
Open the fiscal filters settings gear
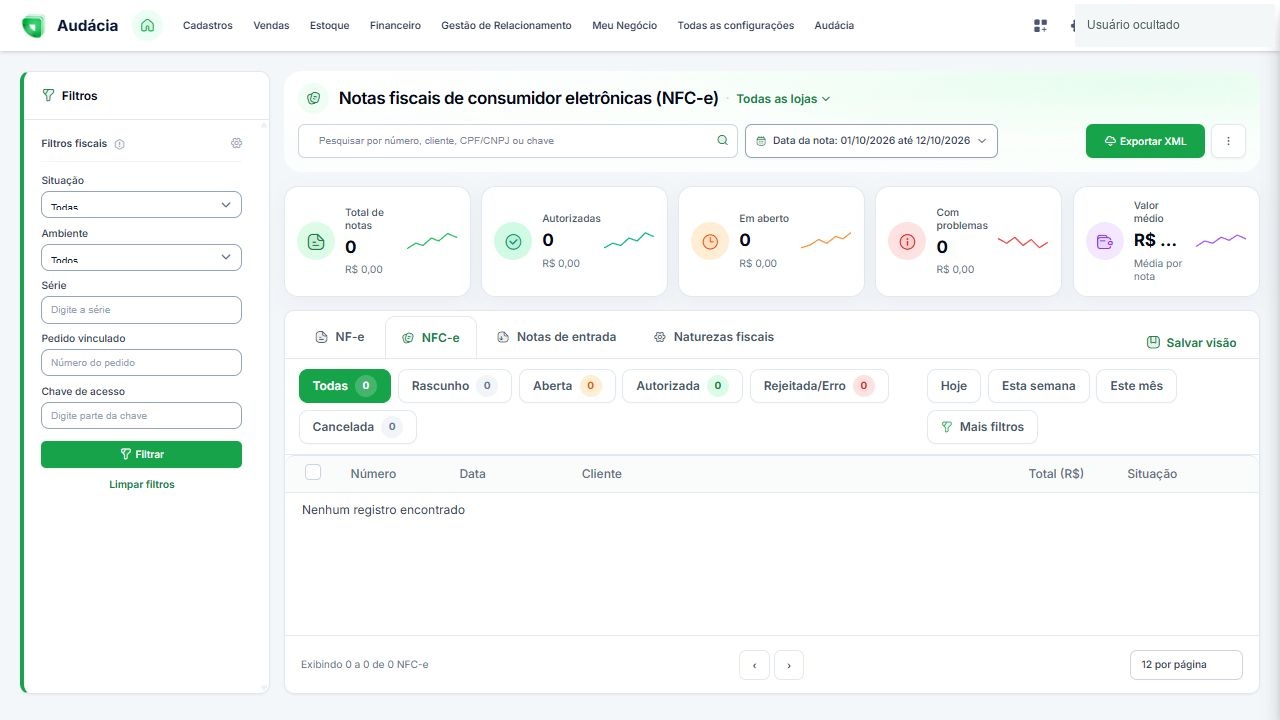(x=236, y=143)
